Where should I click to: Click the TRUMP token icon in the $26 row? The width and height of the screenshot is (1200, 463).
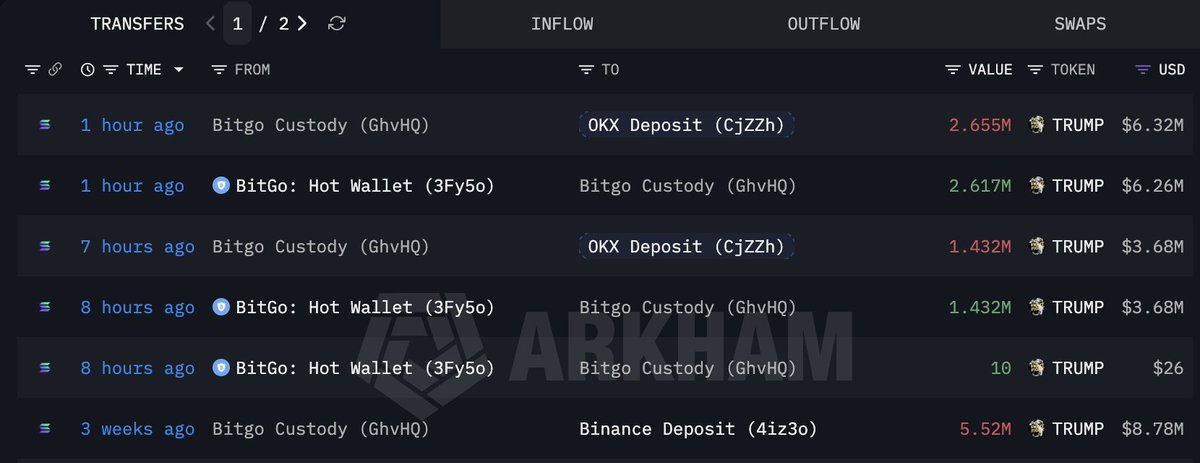point(1037,369)
